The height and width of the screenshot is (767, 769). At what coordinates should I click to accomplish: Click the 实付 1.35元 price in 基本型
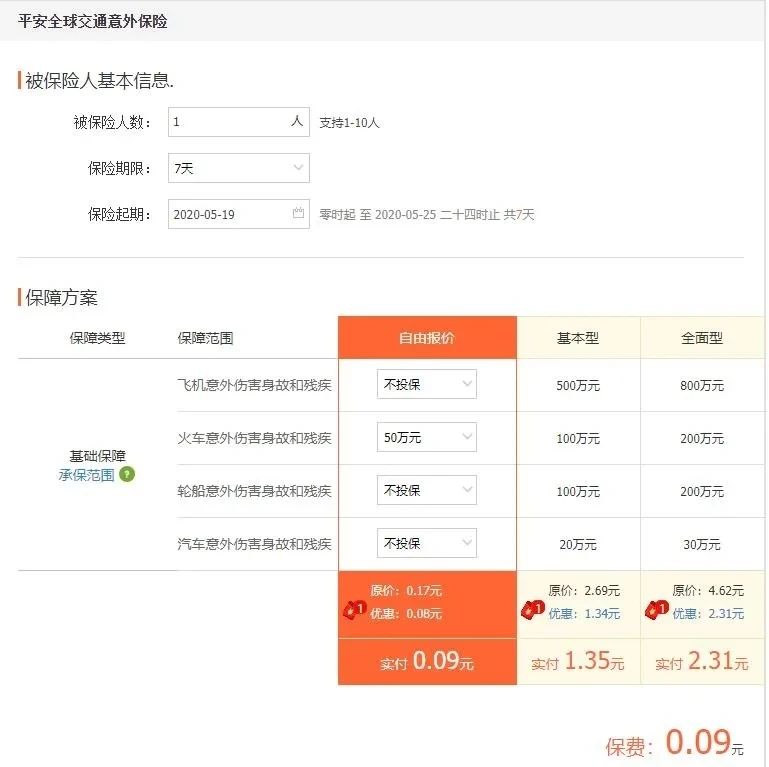click(x=578, y=662)
